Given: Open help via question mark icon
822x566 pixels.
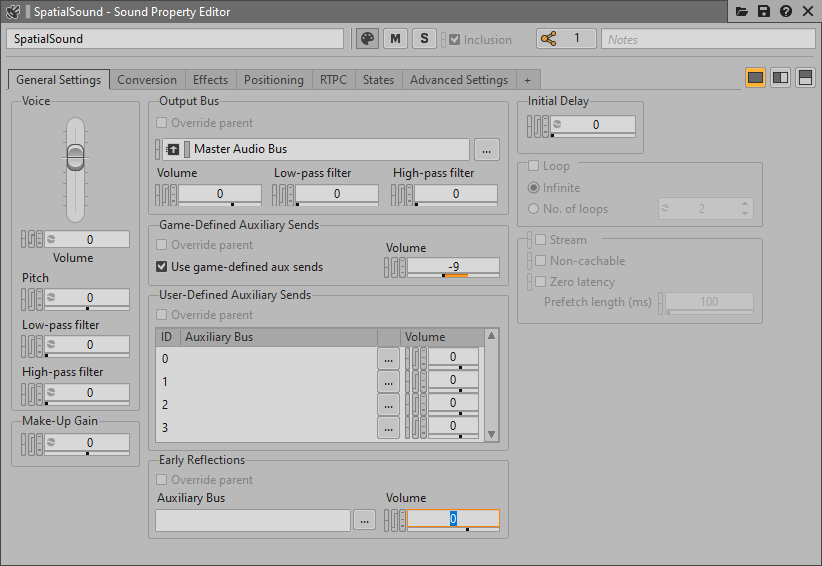Looking at the screenshot, I should [x=786, y=11].
